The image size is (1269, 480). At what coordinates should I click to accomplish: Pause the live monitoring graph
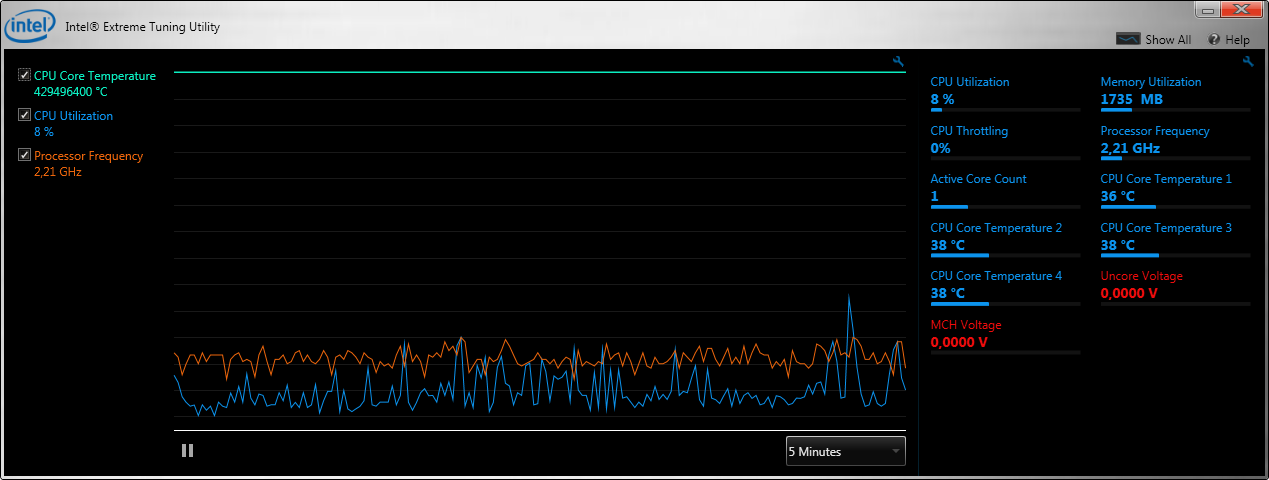click(187, 451)
